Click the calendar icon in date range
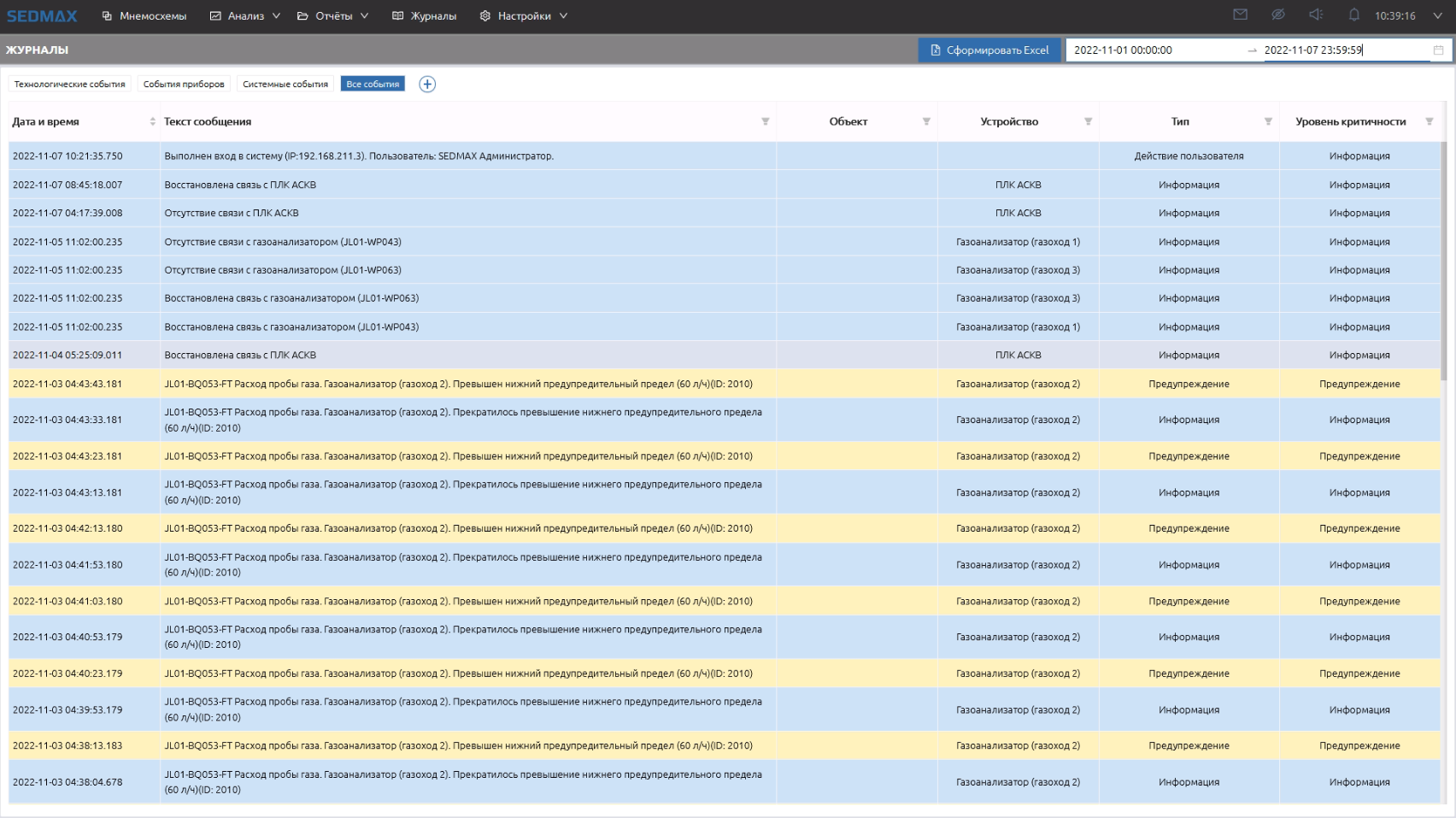This screenshot has width=1456, height=818. (1438, 50)
